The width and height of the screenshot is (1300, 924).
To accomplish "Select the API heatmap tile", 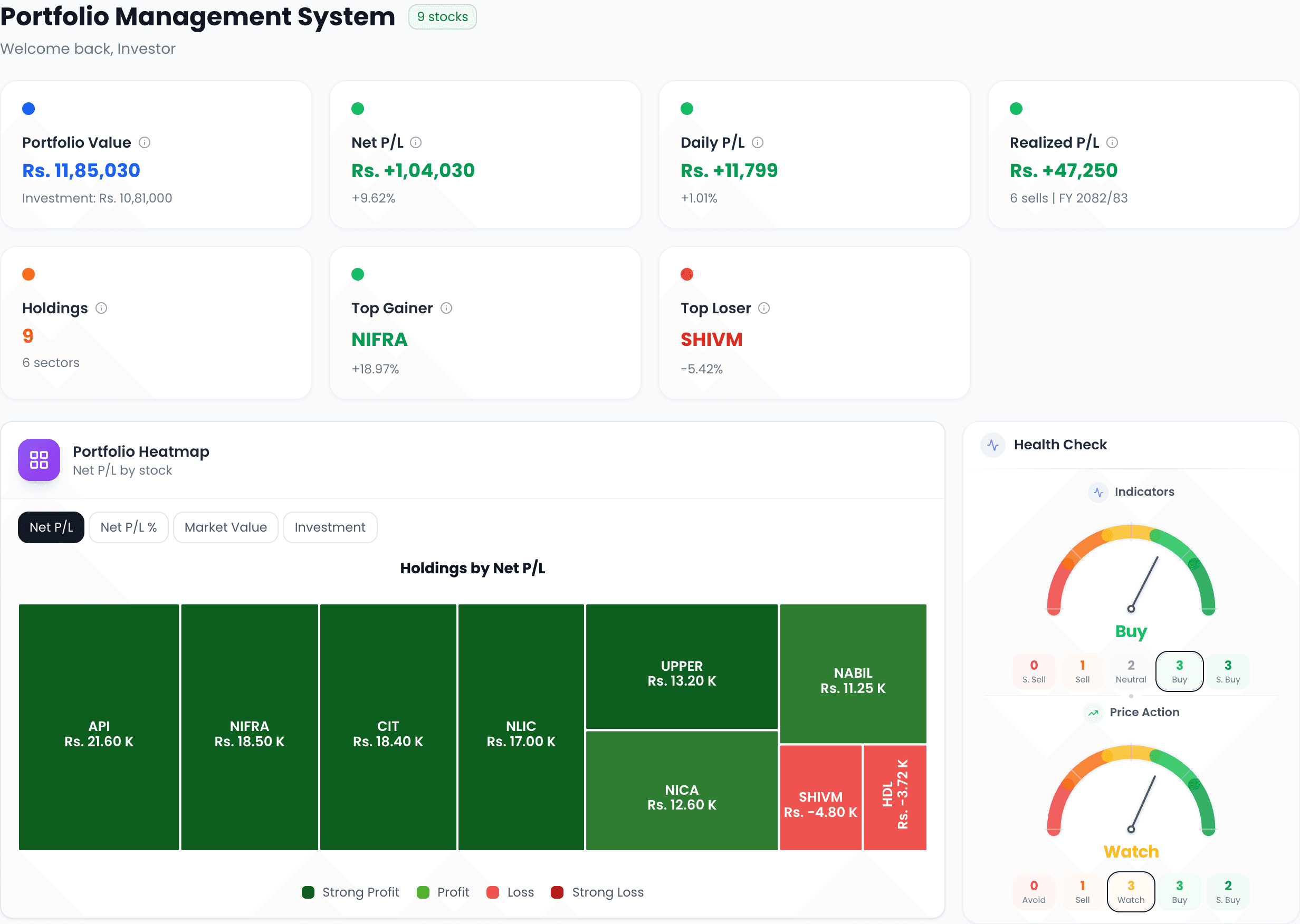I will pos(99,727).
